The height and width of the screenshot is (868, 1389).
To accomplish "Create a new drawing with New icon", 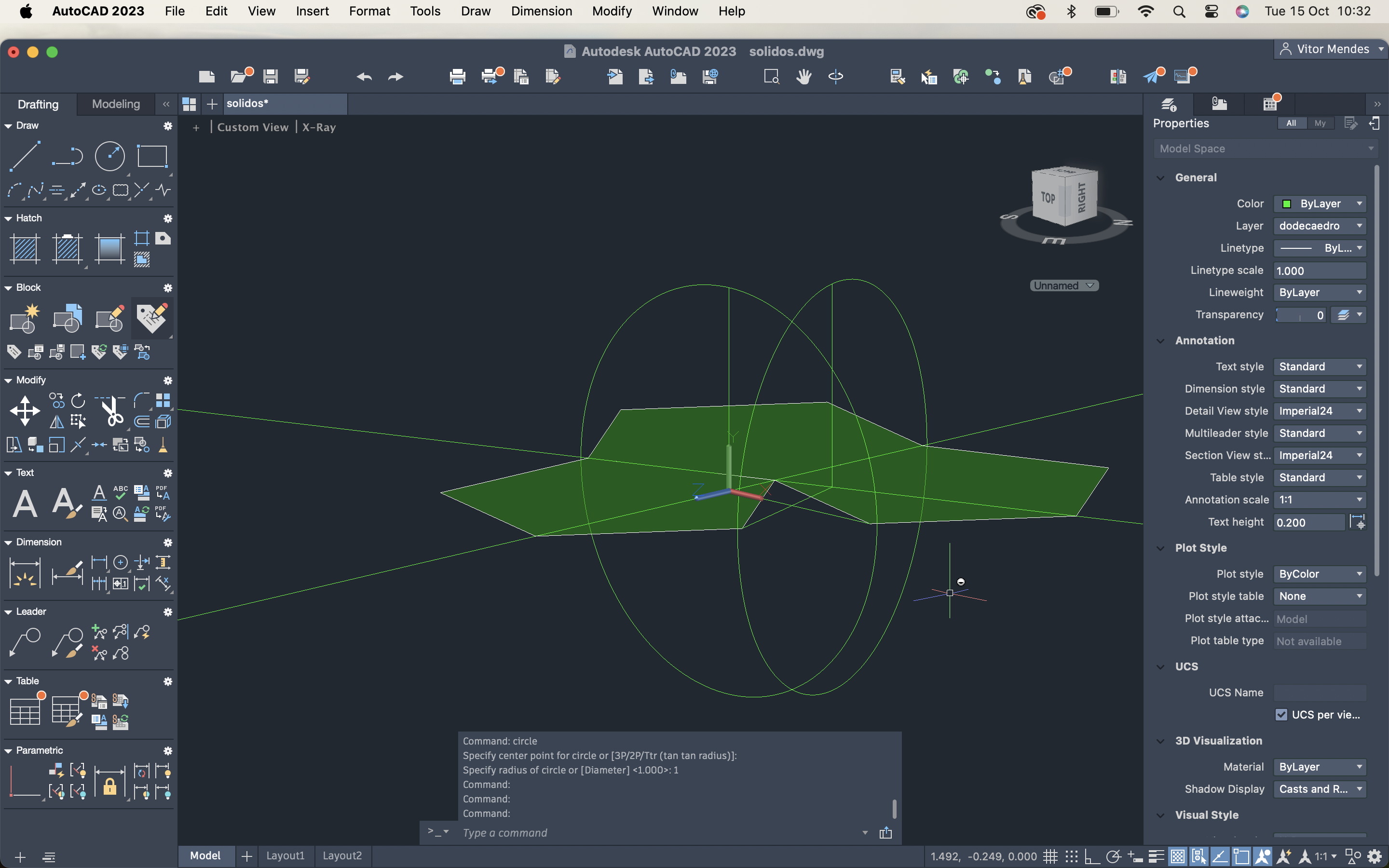I will tap(206, 76).
